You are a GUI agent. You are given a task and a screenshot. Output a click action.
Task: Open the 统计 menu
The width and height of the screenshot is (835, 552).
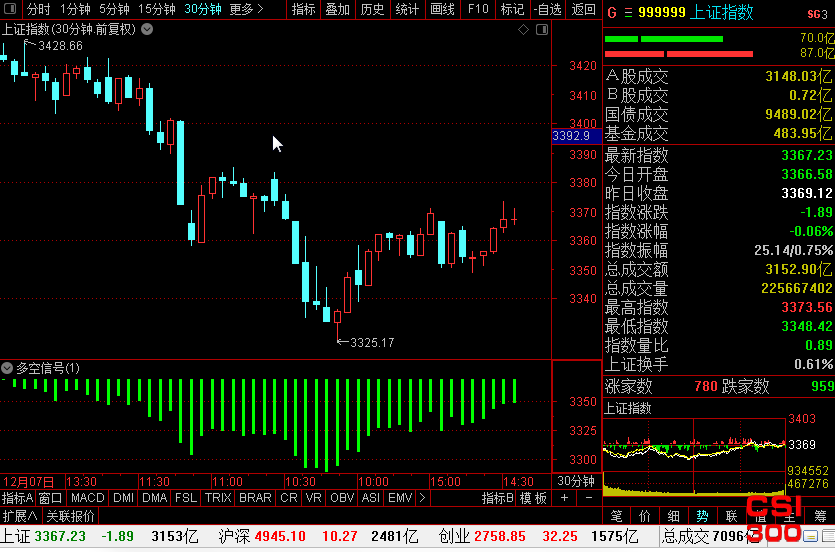pos(407,9)
